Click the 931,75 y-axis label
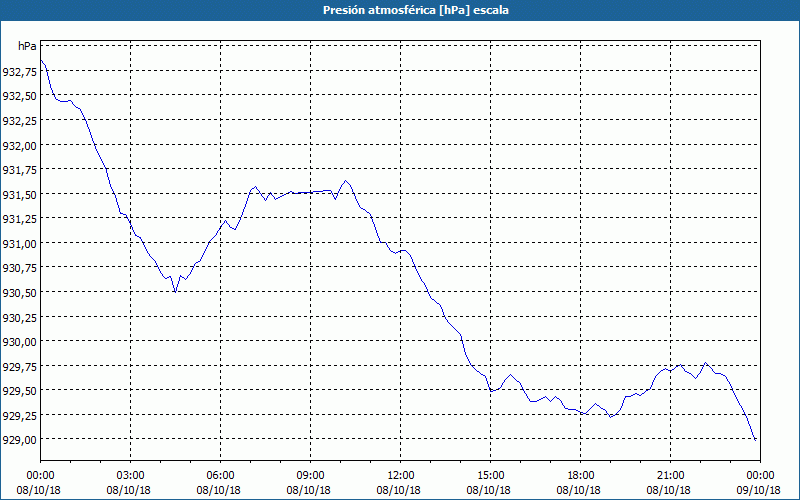The width and height of the screenshot is (800, 500). click(19, 170)
